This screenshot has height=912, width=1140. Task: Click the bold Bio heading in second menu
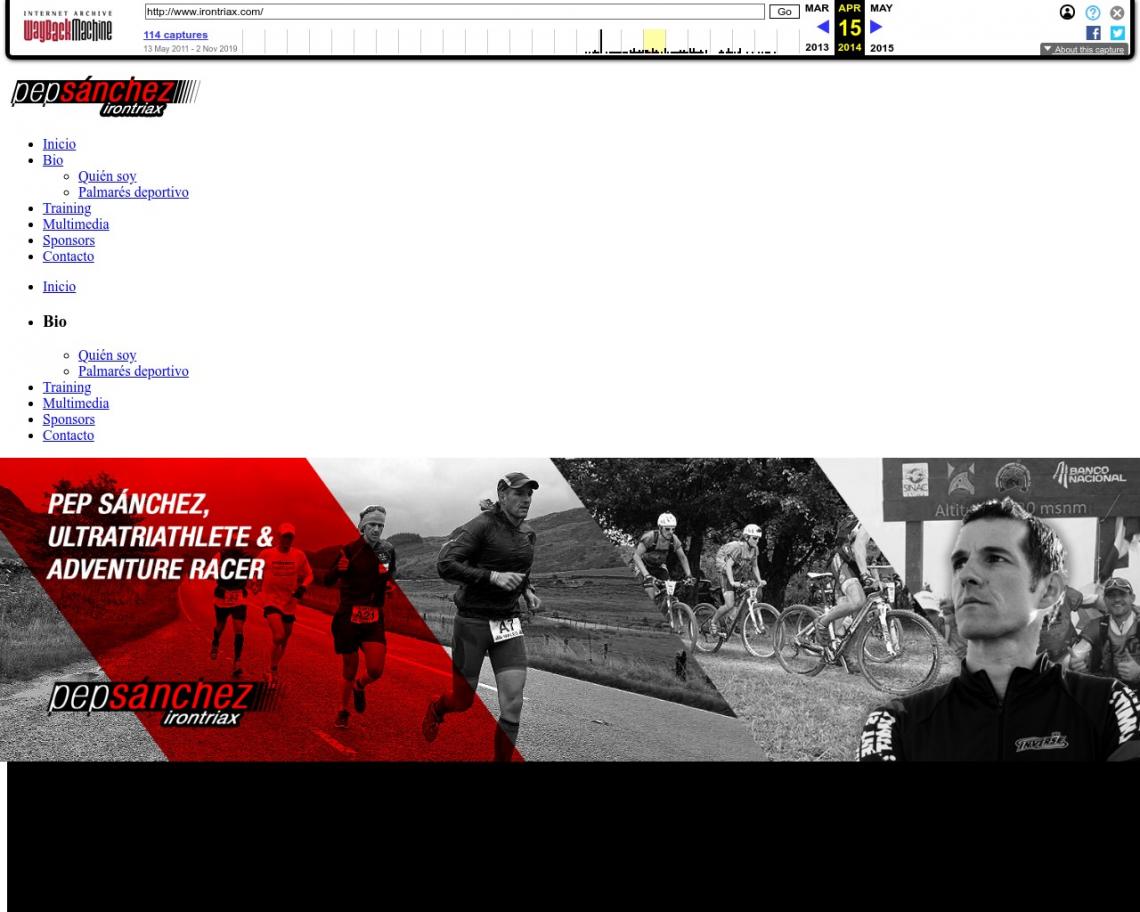[55, 321]
